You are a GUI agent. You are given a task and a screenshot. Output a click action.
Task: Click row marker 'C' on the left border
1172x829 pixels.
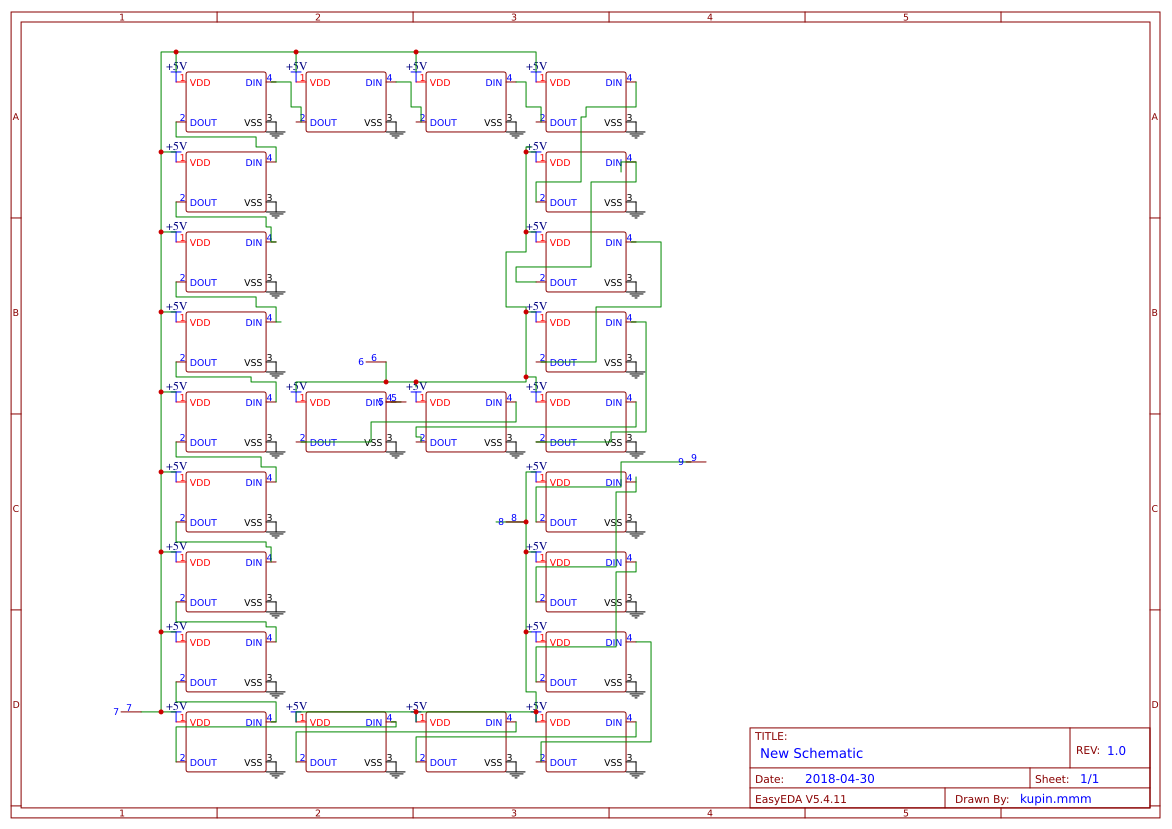click(16, 508)
